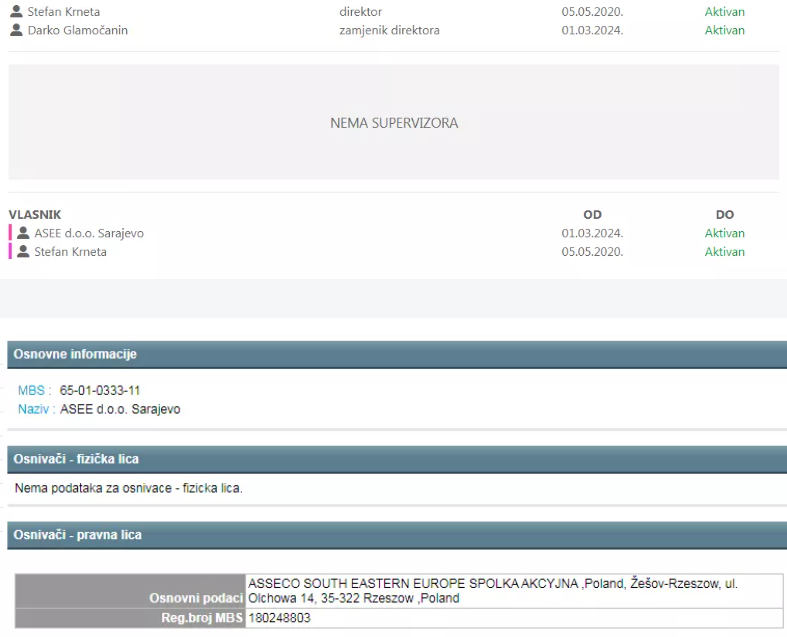Click Aktivan status for director Stefan Krneta
This screenshot has height=637, width=787.
tap(724, 12)
